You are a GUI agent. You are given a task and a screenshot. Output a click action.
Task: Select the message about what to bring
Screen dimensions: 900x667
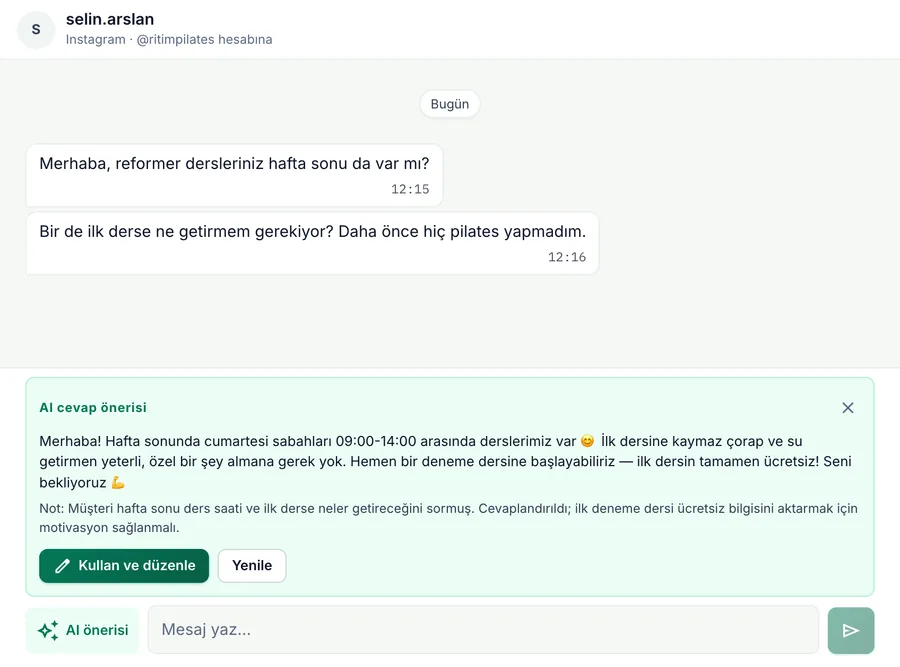[x=312, y=243]
